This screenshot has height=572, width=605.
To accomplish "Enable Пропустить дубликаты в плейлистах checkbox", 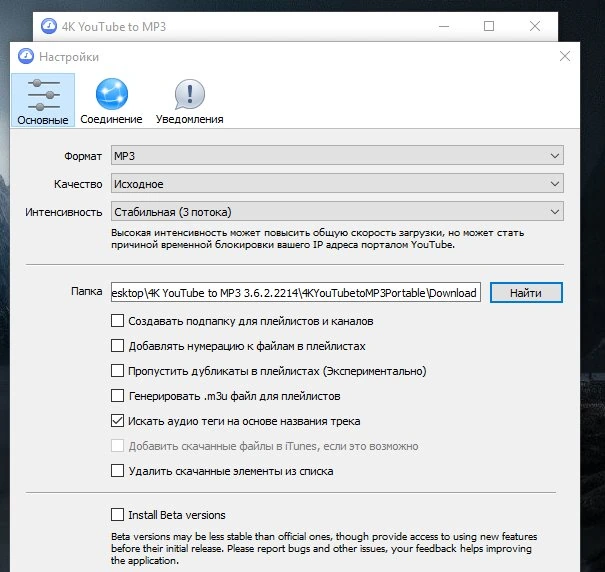I will (117, 371).
